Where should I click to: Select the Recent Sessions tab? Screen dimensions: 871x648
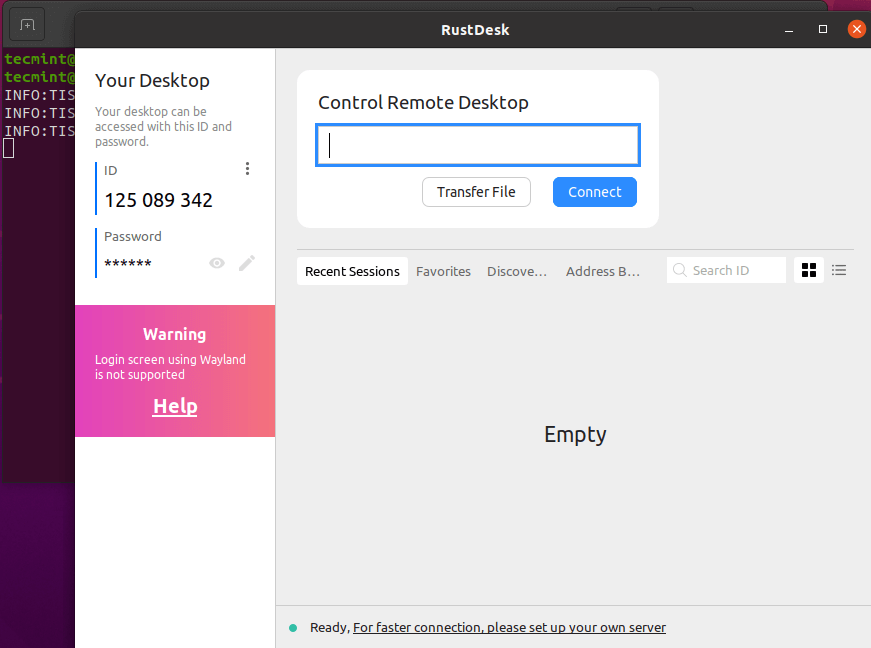pos(352,270)
